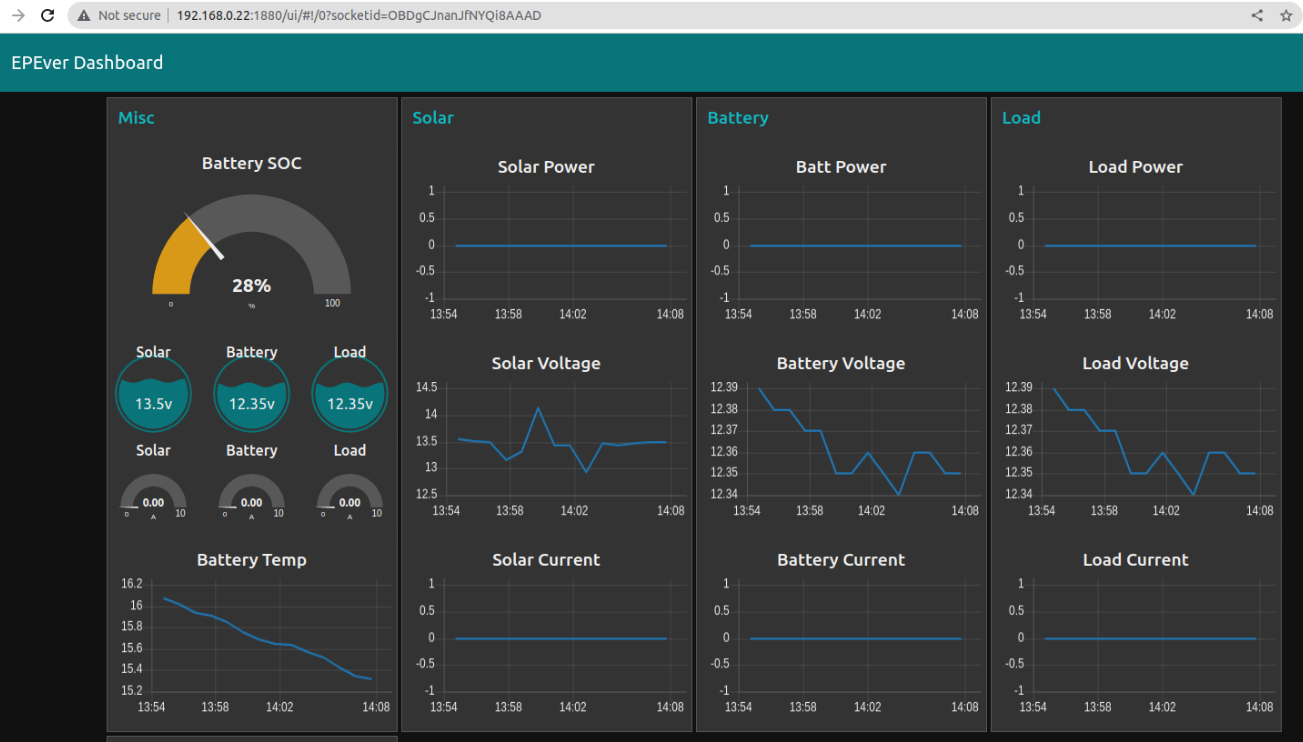
Task: Click the Battery group heading
Action: click(x=738, y=118)
